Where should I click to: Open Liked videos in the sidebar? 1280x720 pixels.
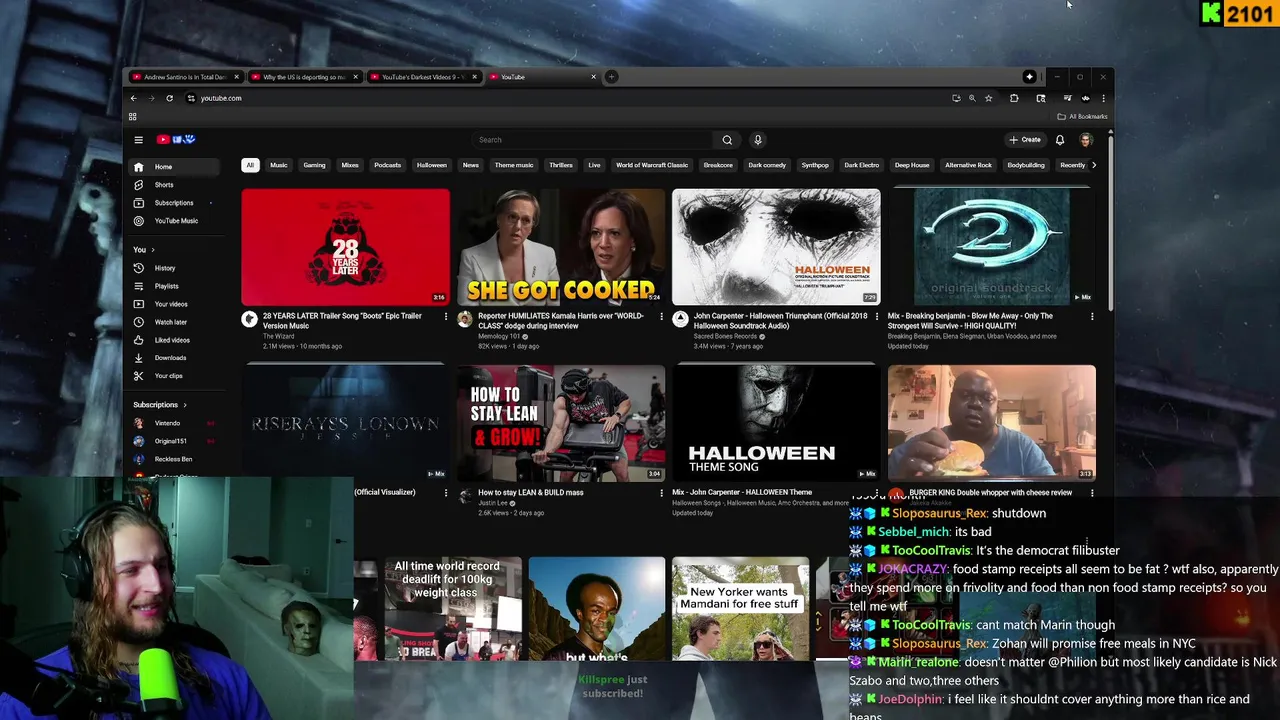173,340
